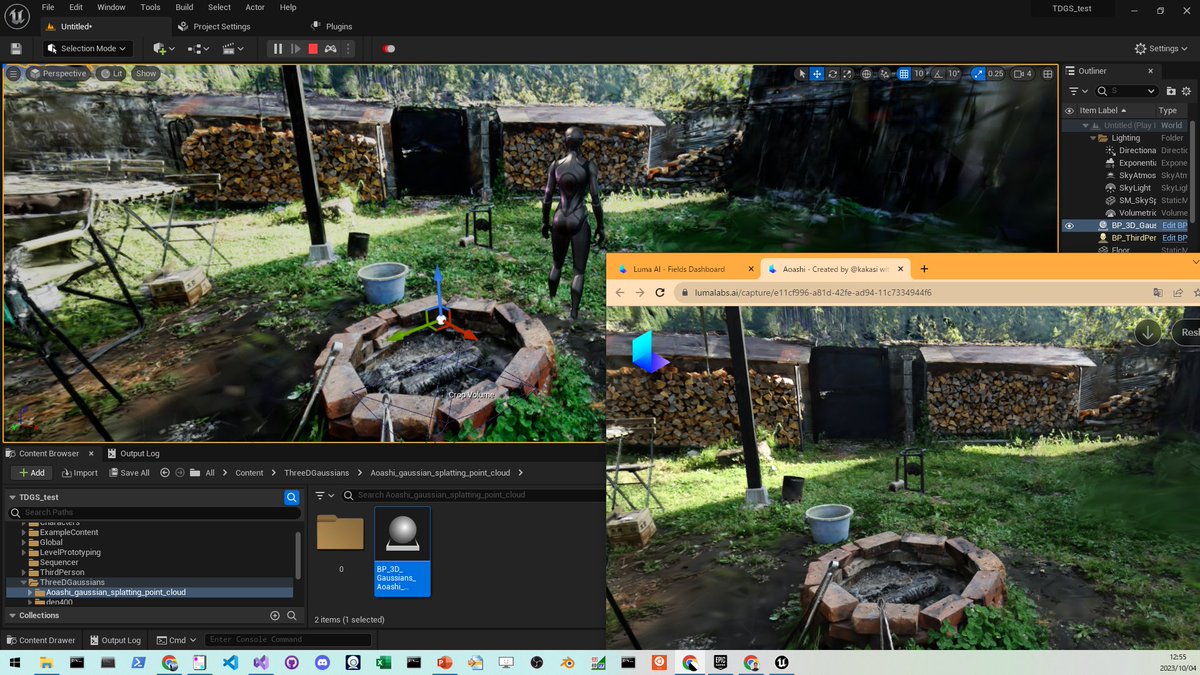Click the surface snapping icon in viewport

(886, 73)
